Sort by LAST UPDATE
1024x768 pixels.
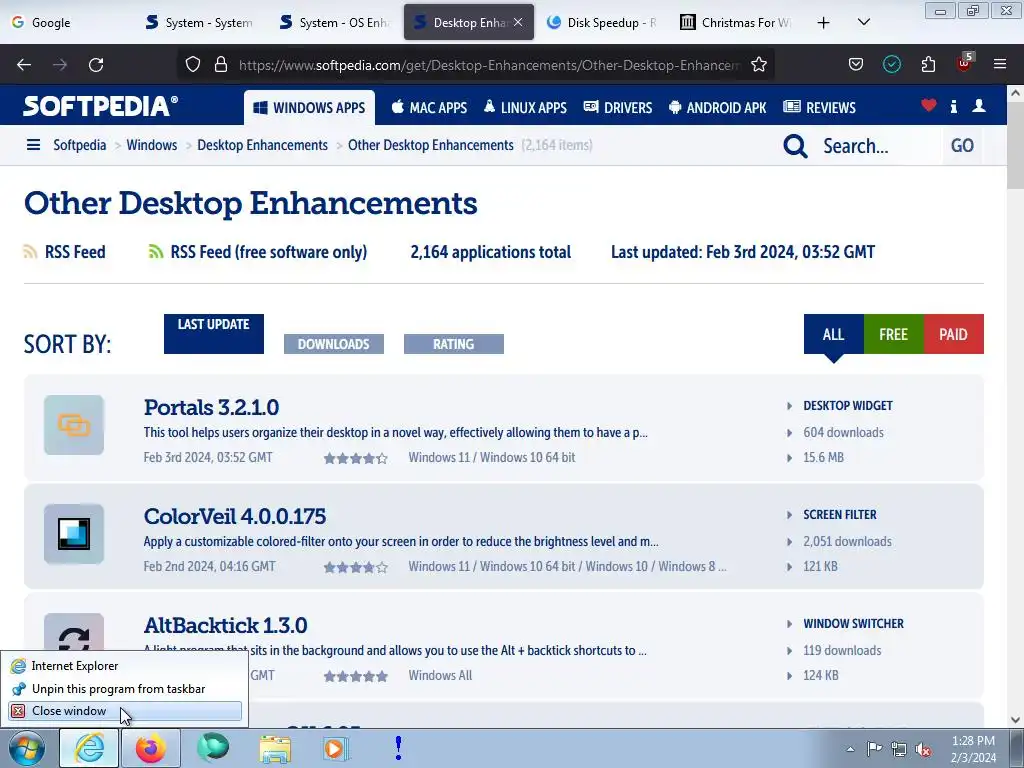pyautogui.click(x=214, y=334)
